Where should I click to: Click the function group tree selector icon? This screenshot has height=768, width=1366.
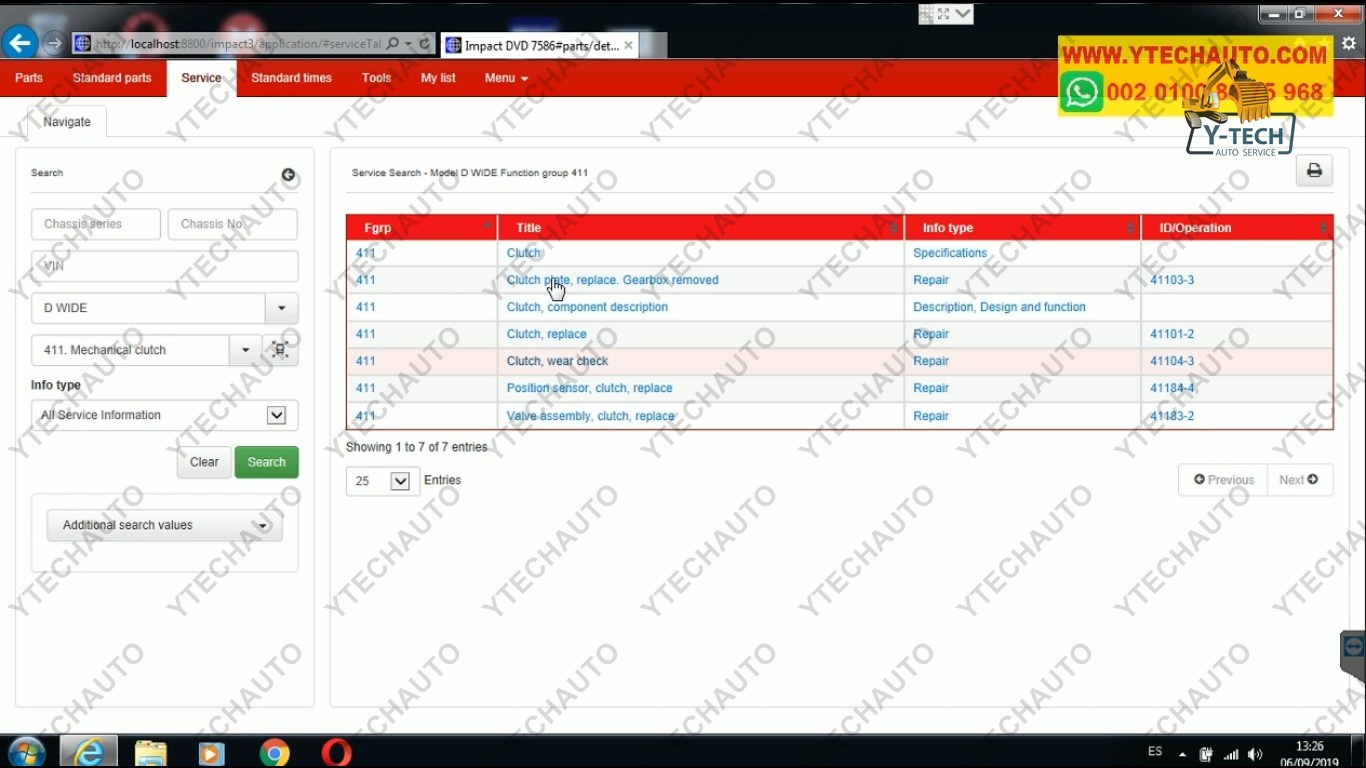click(x=280, y=350)
